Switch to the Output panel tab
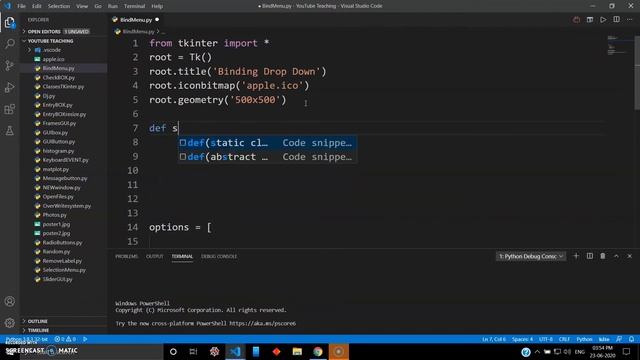The image size is (640, 360). (x=155, y=256)
